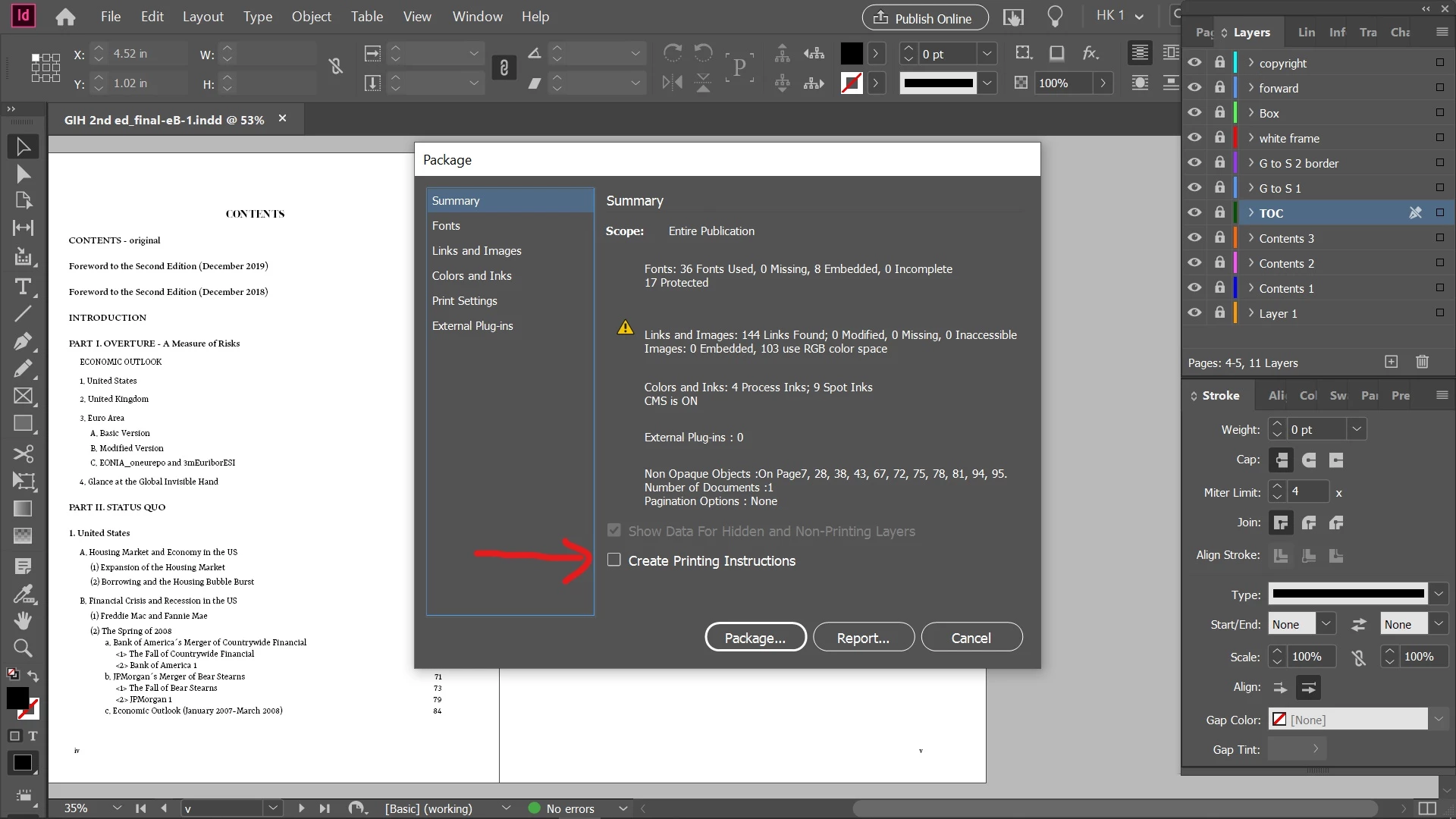Select the Scissors tool

pos(23,453)
